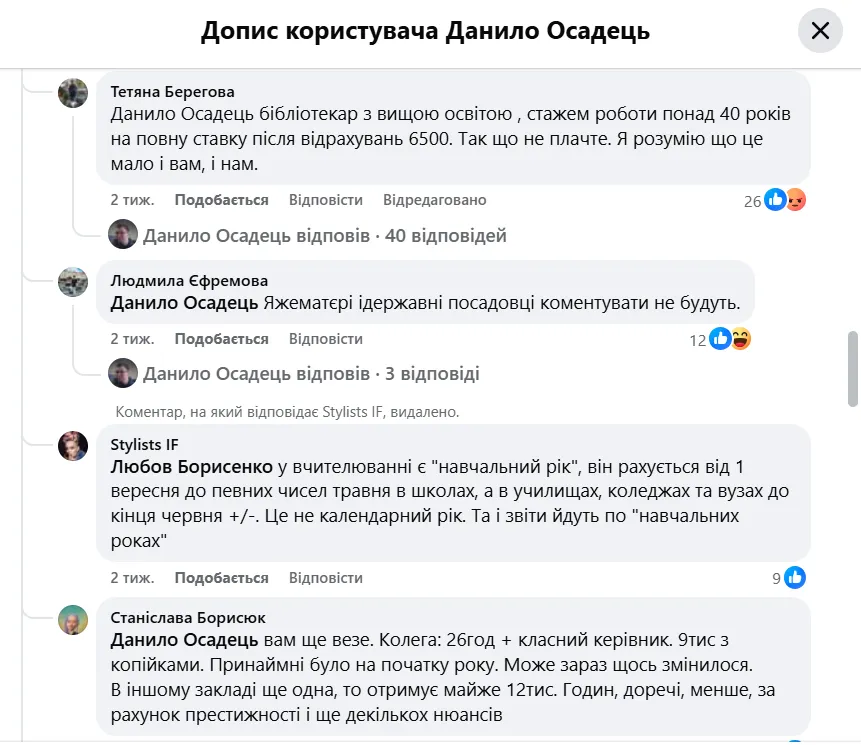Screen dimensions: 861x745
Task: View laughing reactions on Людмила Єфремова's comment
Action: click(x=741, y=339)
